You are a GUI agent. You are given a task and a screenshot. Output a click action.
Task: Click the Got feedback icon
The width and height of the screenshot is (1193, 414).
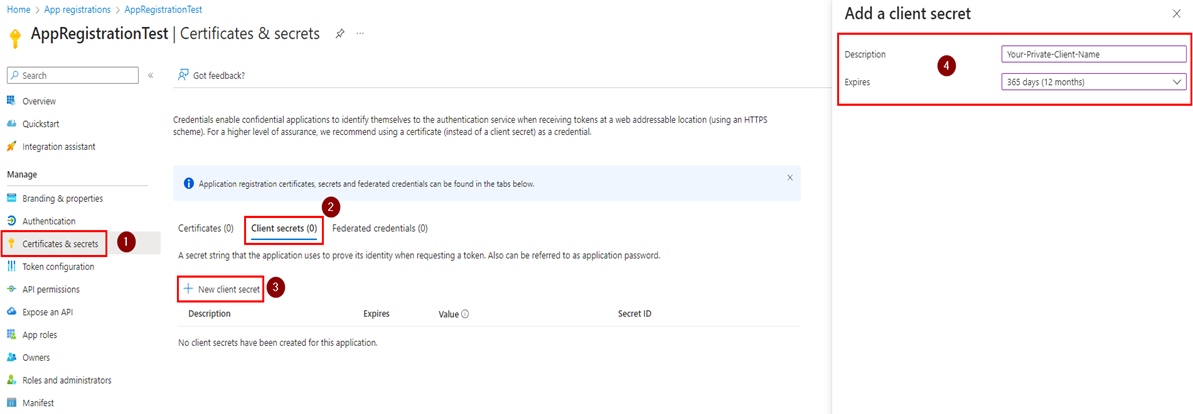(184, 75)
